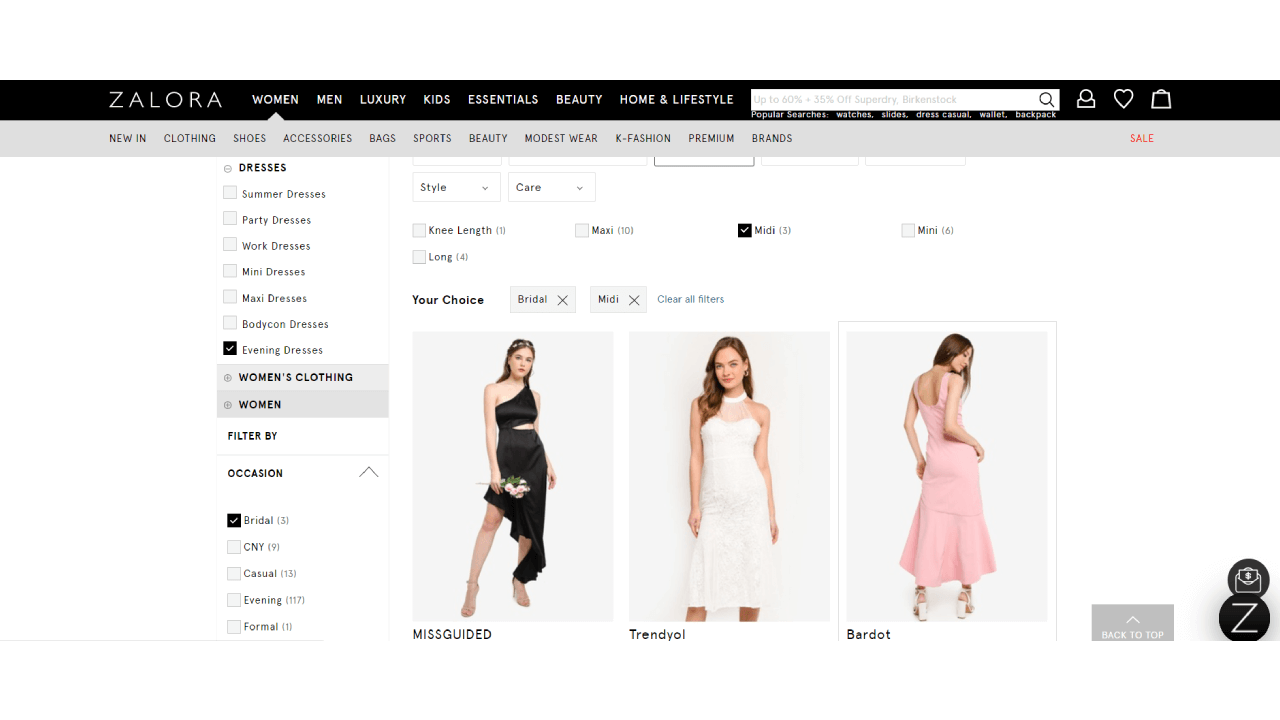Click the Zalora Z logo circle at bottom right
The image size is (1280, 720).
[x=1244, y=618]
